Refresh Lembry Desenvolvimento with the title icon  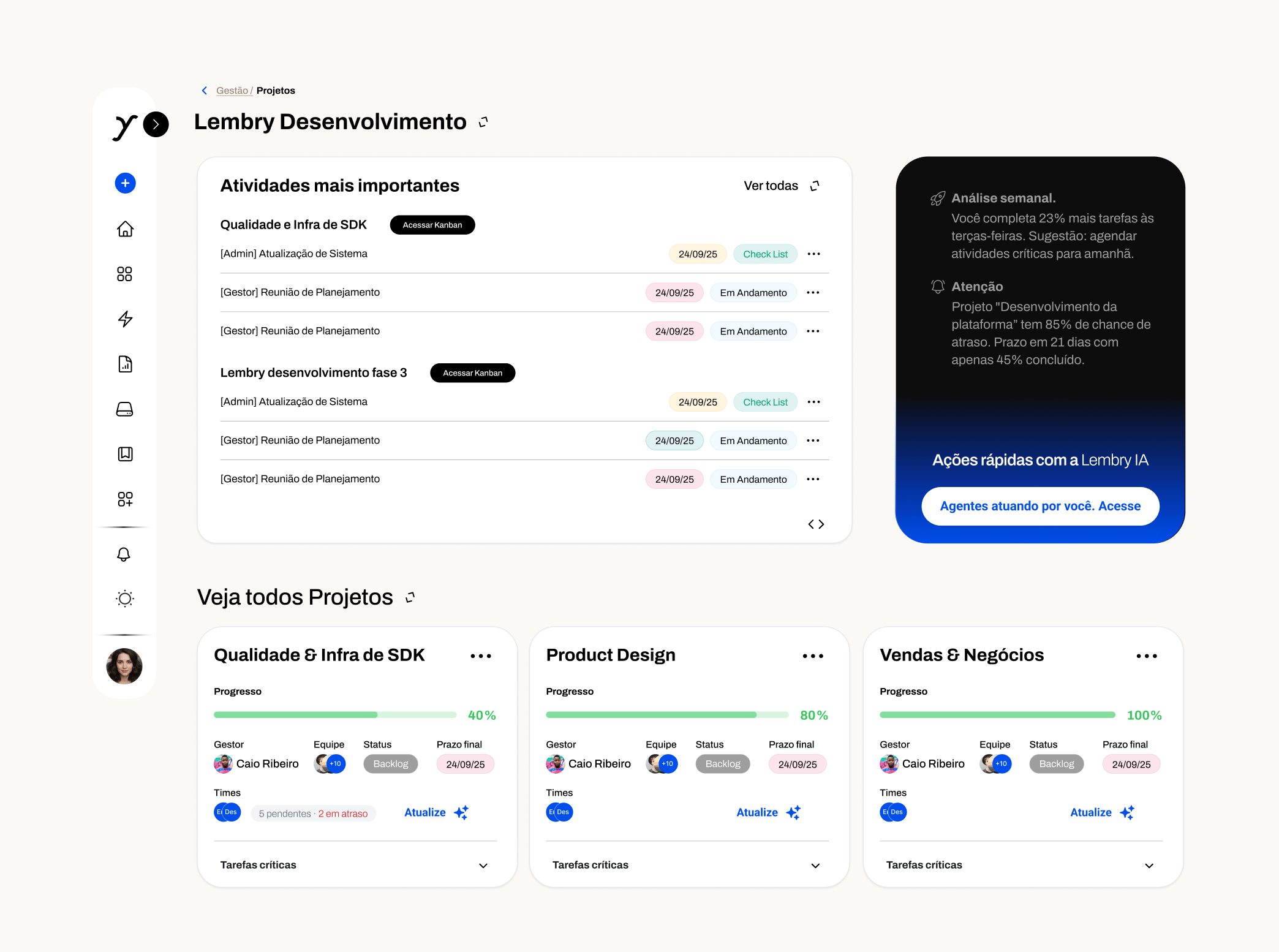coord(483,122)
